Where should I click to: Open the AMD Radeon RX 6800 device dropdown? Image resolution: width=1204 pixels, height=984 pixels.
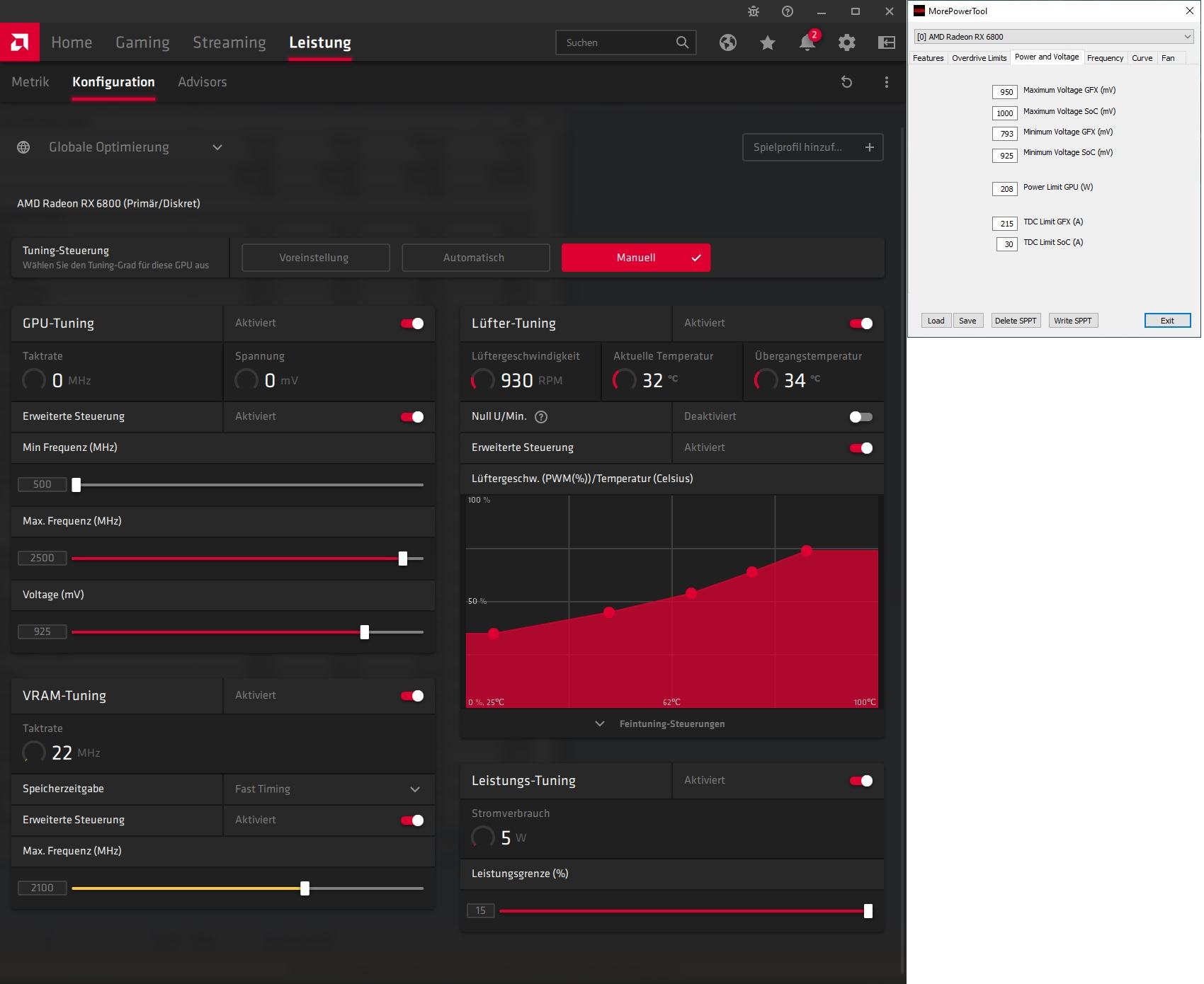tap(1054, 37)
